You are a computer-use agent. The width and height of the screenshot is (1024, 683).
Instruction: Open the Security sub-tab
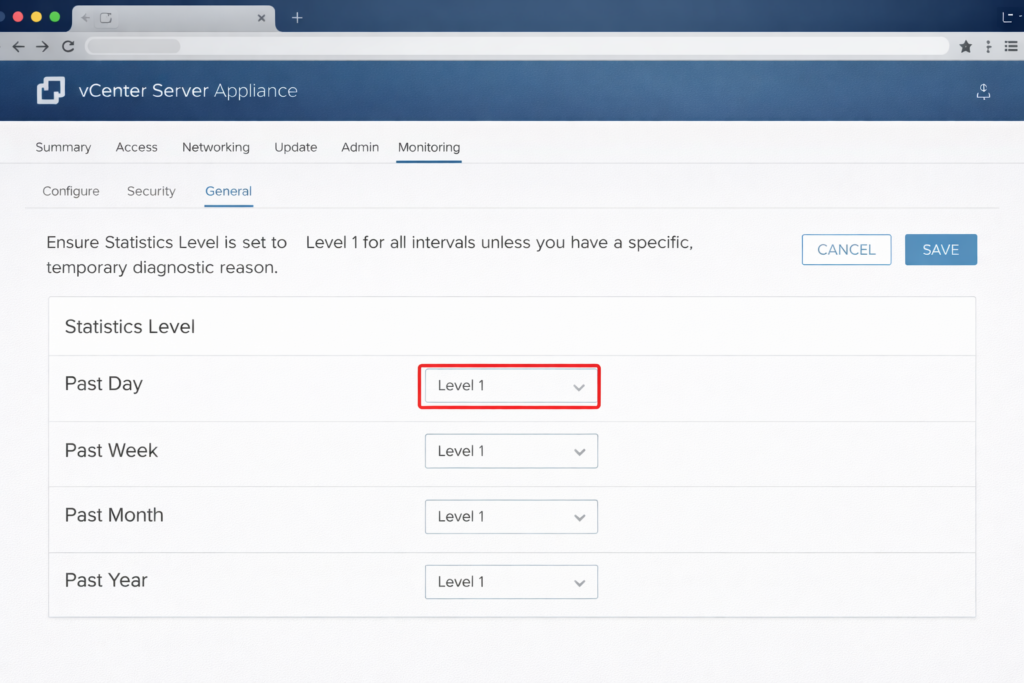click(150, 191)
